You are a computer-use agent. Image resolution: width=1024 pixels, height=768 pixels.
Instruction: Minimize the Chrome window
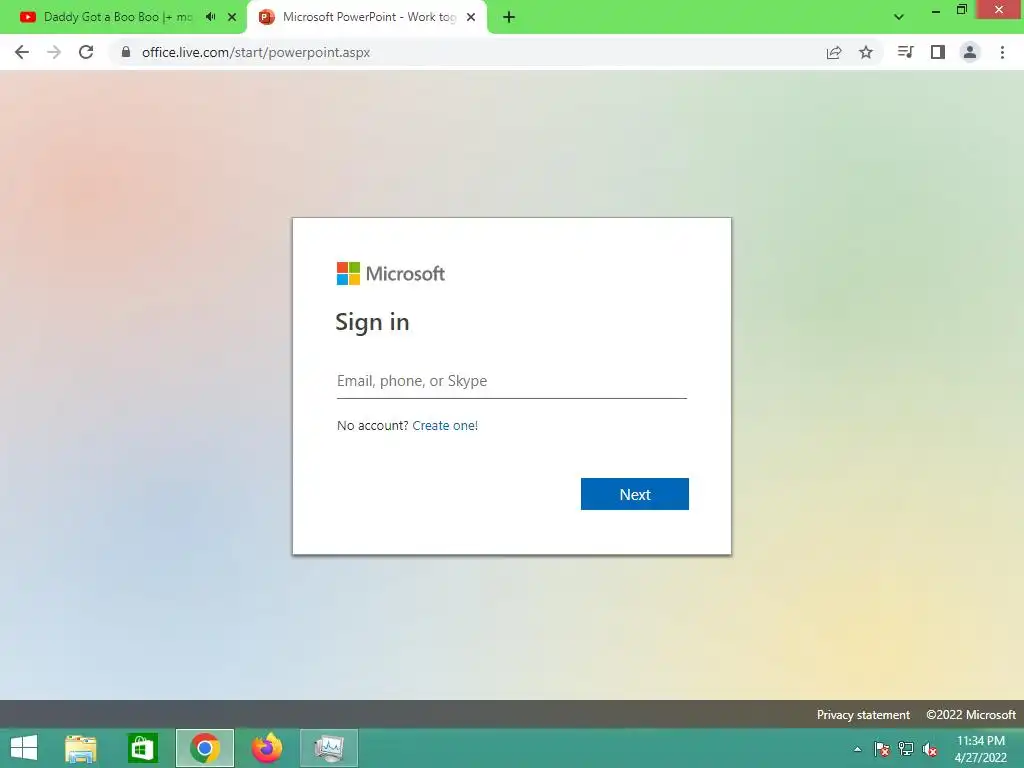click(x=936, y=11)
